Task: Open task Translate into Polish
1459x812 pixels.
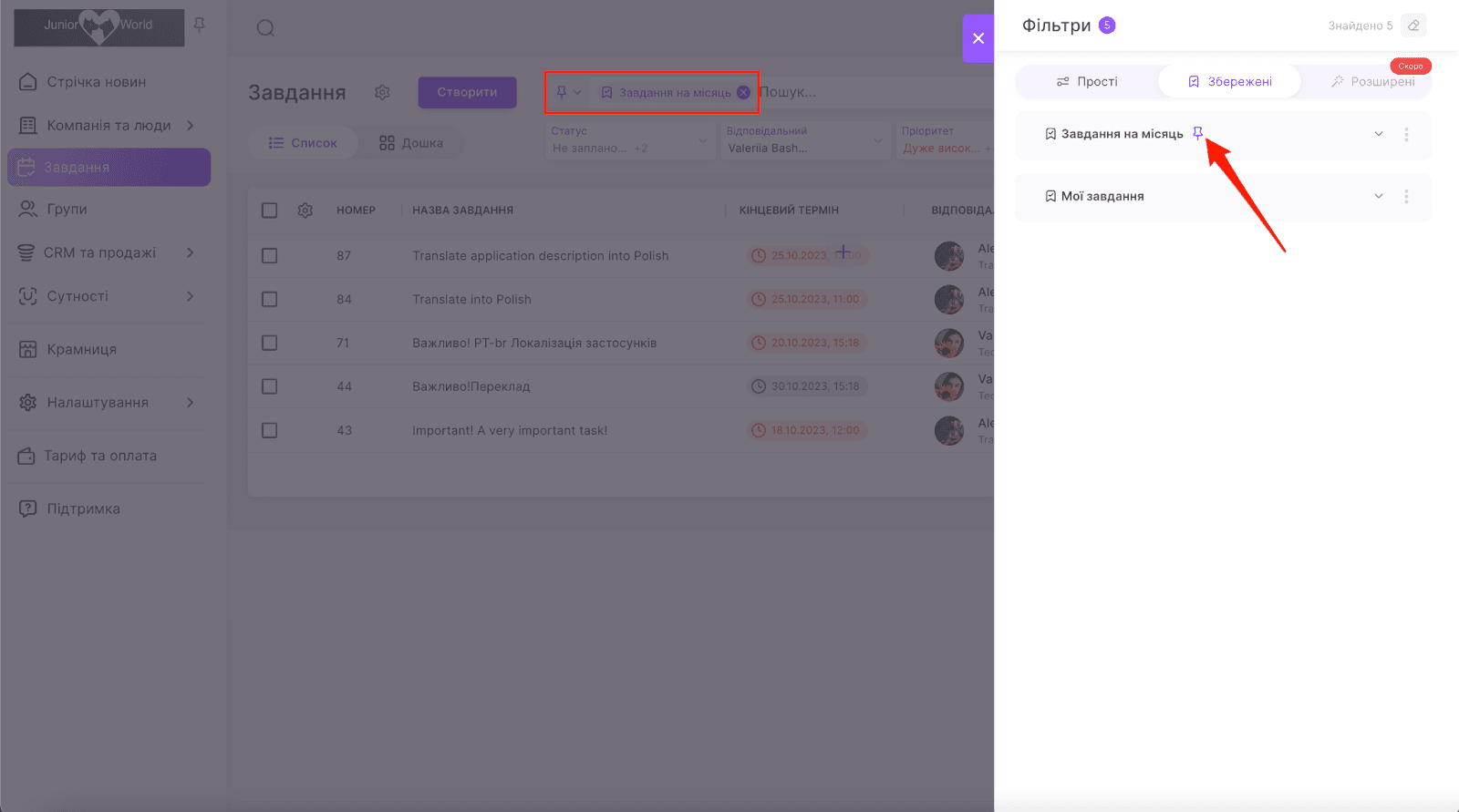Action: (471, 300)
